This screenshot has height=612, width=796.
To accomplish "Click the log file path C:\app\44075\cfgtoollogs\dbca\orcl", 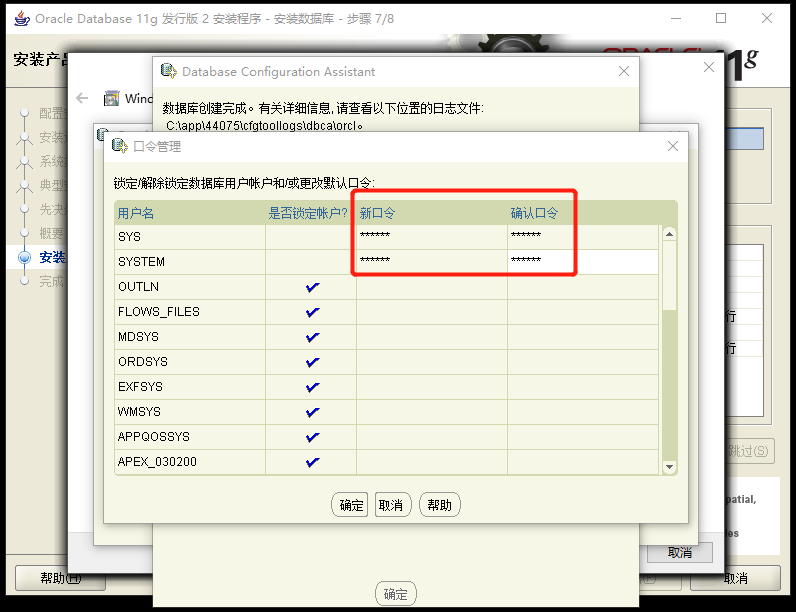I will [x=264, y=125].
